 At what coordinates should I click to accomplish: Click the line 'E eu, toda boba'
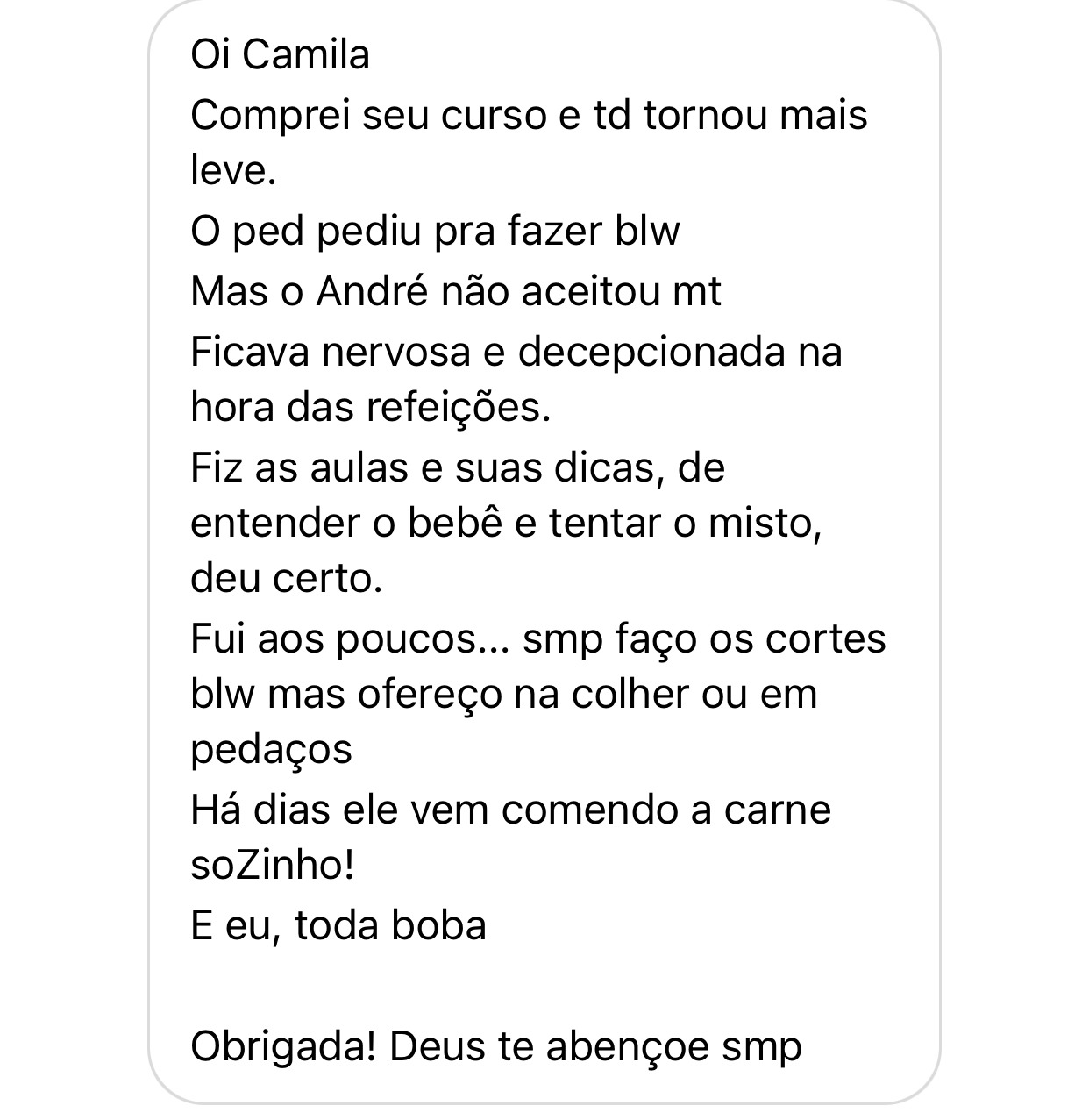[x=338, y=925]
